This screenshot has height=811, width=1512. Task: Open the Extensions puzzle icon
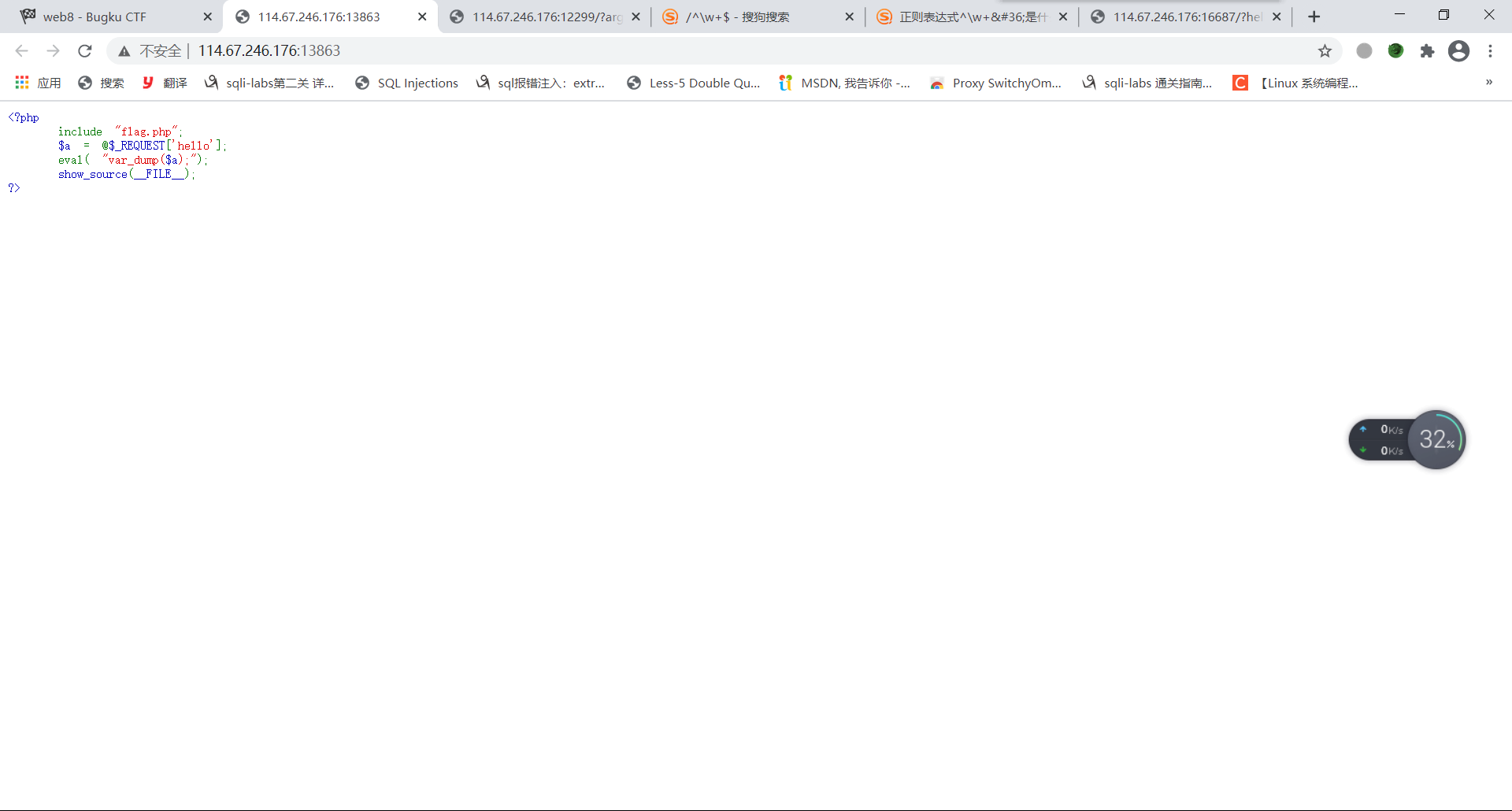[1427, 51]
